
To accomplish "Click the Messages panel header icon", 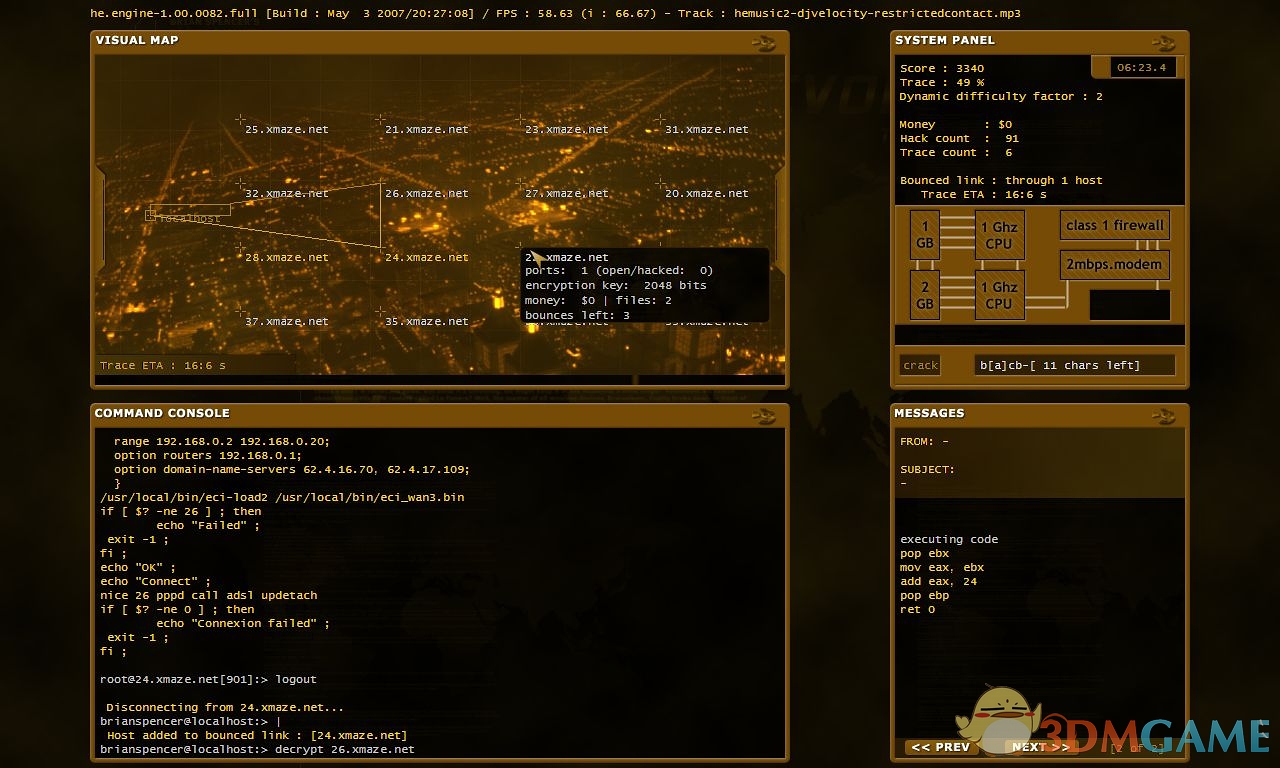I will (x=1163, y=415).
